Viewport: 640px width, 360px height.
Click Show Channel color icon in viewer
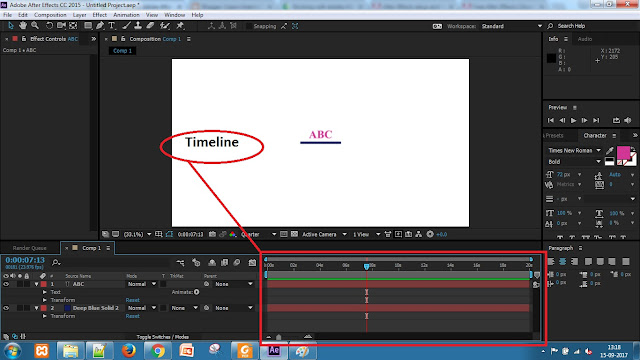coord(233,234)
